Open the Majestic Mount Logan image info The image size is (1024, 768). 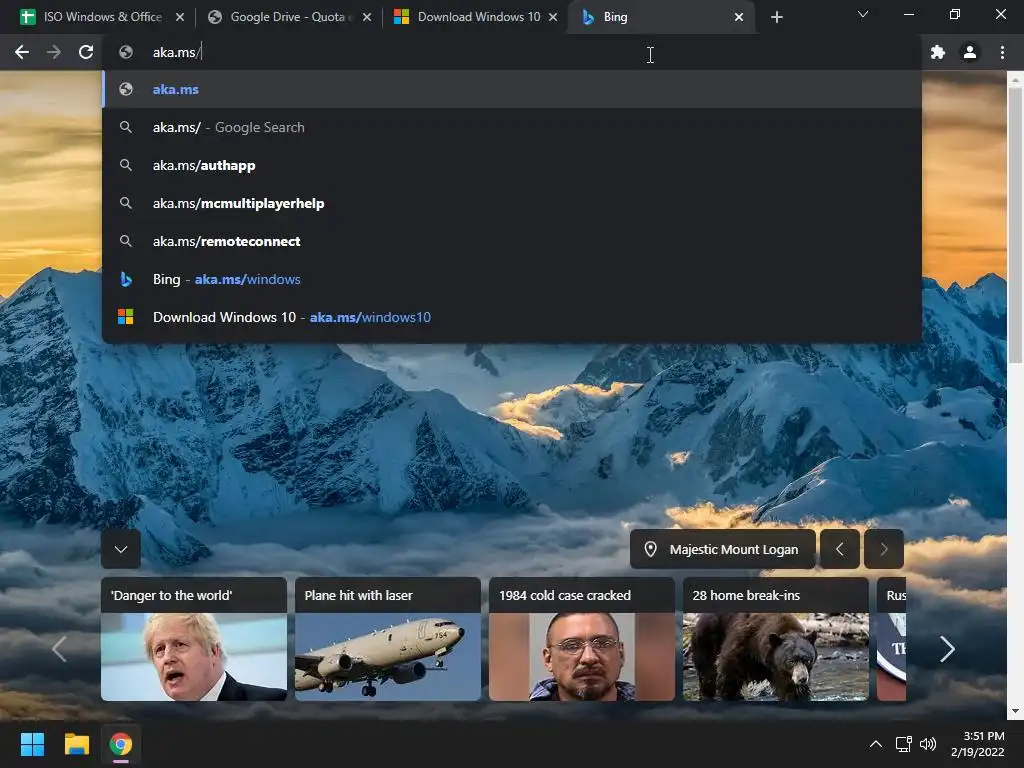(723, 549)
